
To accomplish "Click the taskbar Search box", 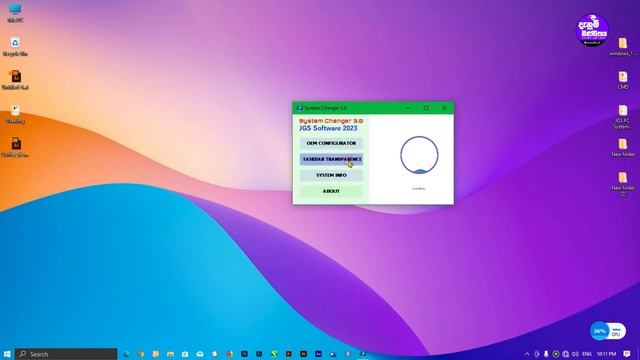I will point(66,354).
